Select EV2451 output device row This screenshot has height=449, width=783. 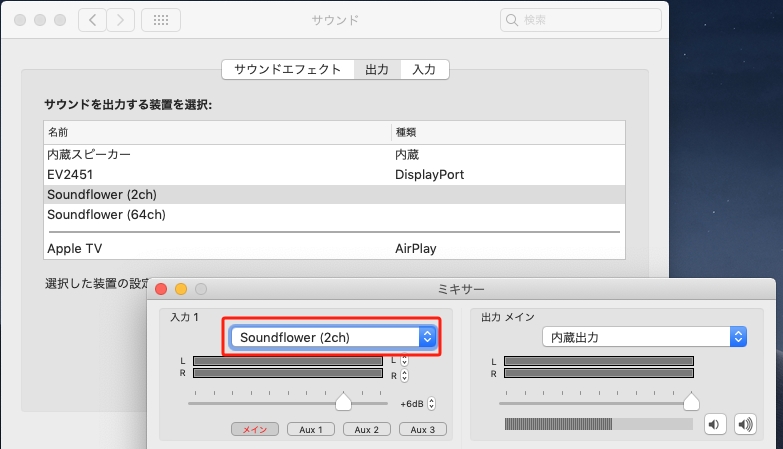click(x=334, y=175)
